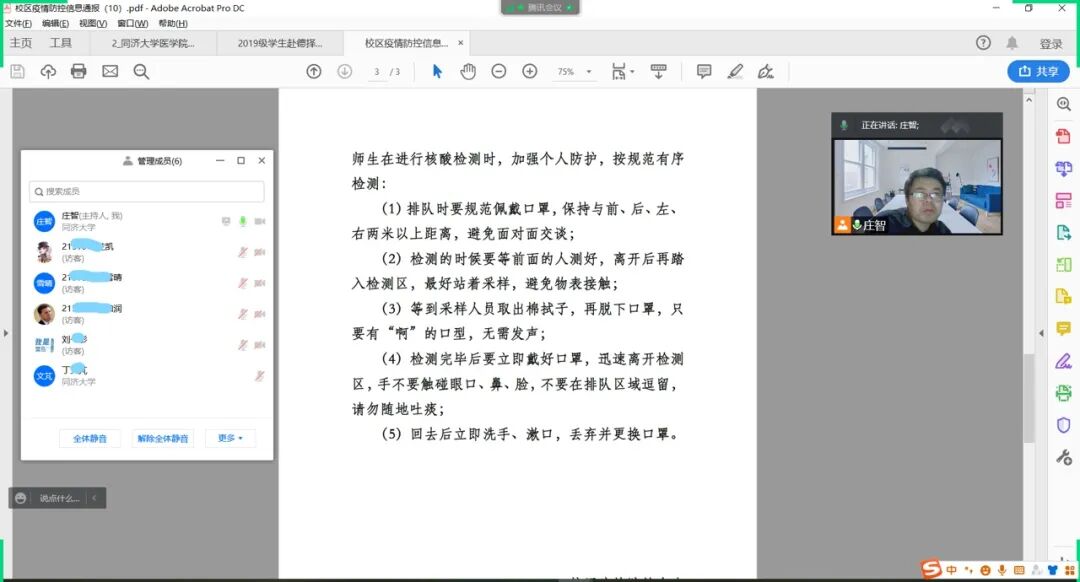1080x582 pixels.
Task: Select the Hand tool in the toolbar
Action: [467, 71]
